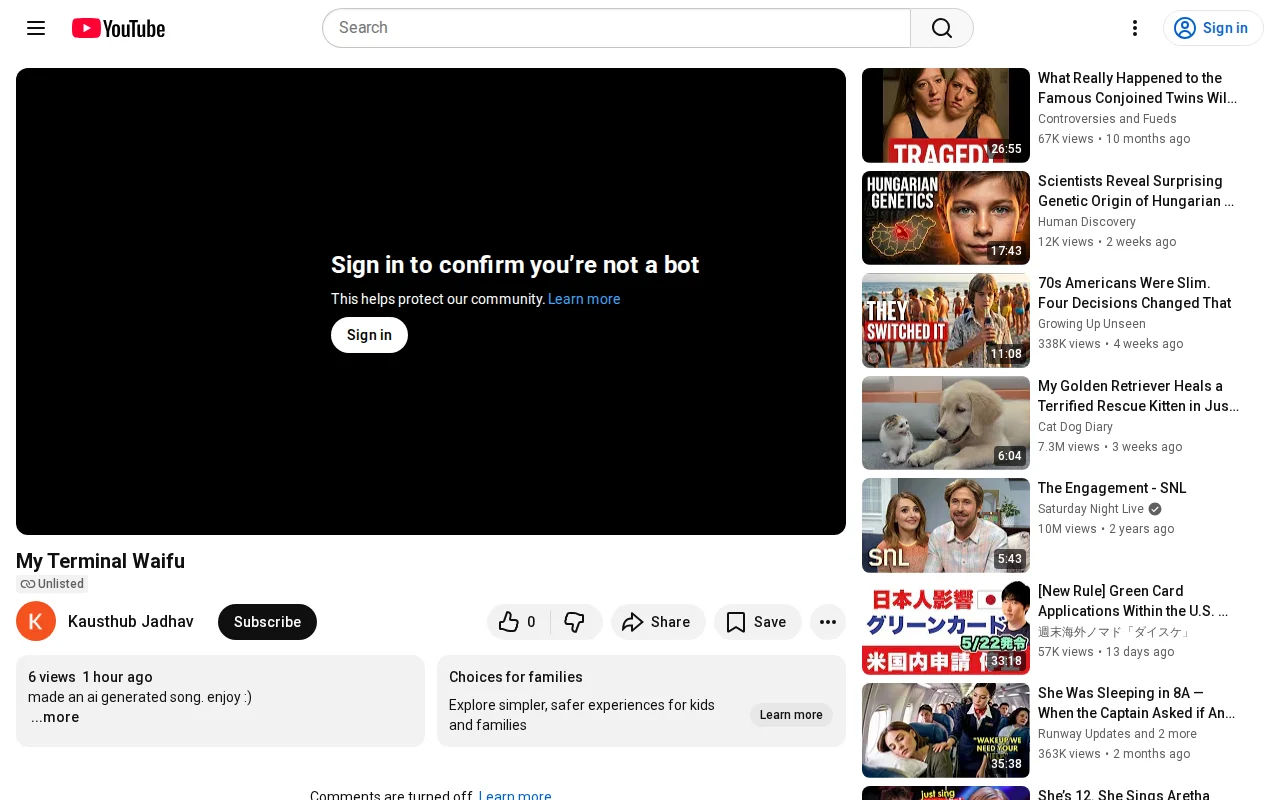The height and width of the screenshot is (800, 1280).
Task: Subscribe to Kausthub Jadhav
Action: 267,622
